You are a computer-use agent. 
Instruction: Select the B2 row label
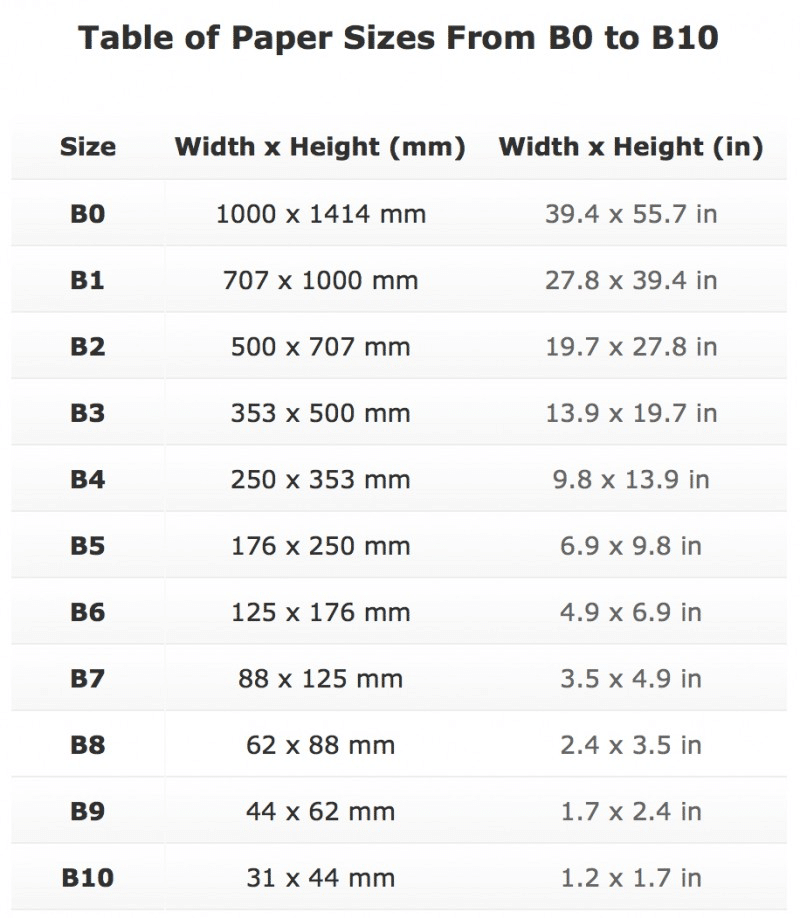tap(88, 347)
